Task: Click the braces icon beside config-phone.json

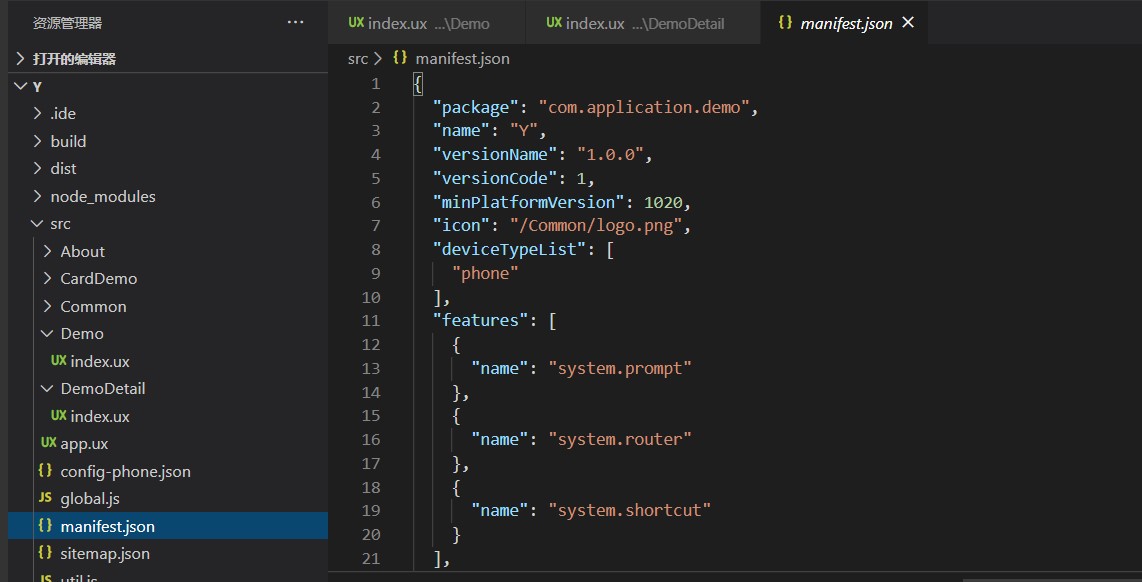Action: pos(45,471)
